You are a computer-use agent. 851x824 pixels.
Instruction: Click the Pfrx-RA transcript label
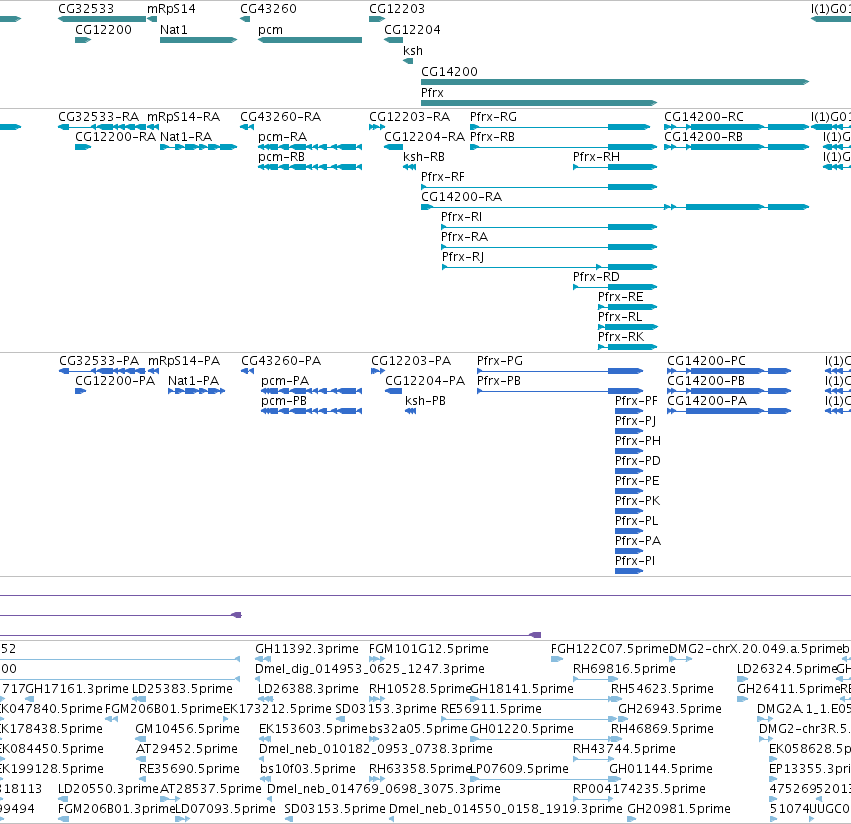coord(464,237)
